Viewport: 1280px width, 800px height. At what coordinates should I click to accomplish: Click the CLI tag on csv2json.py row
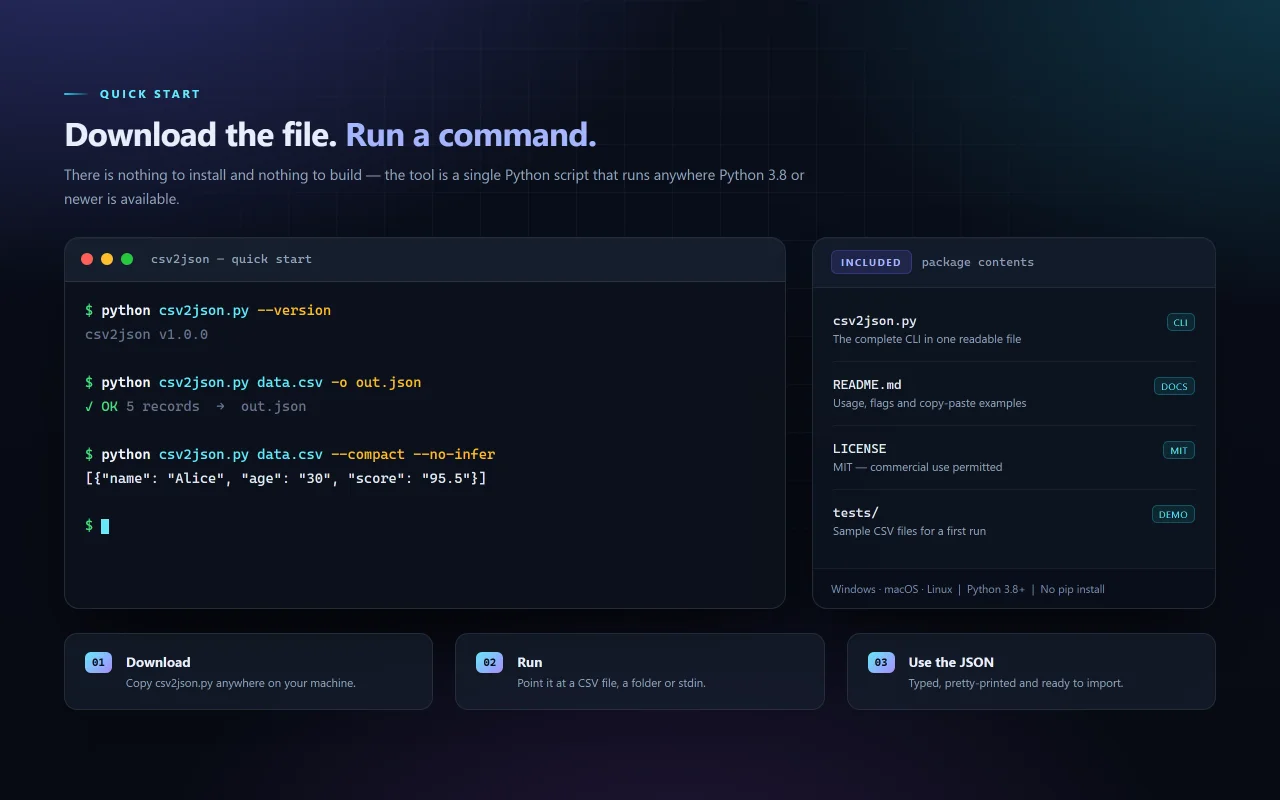coord(1181,322)
